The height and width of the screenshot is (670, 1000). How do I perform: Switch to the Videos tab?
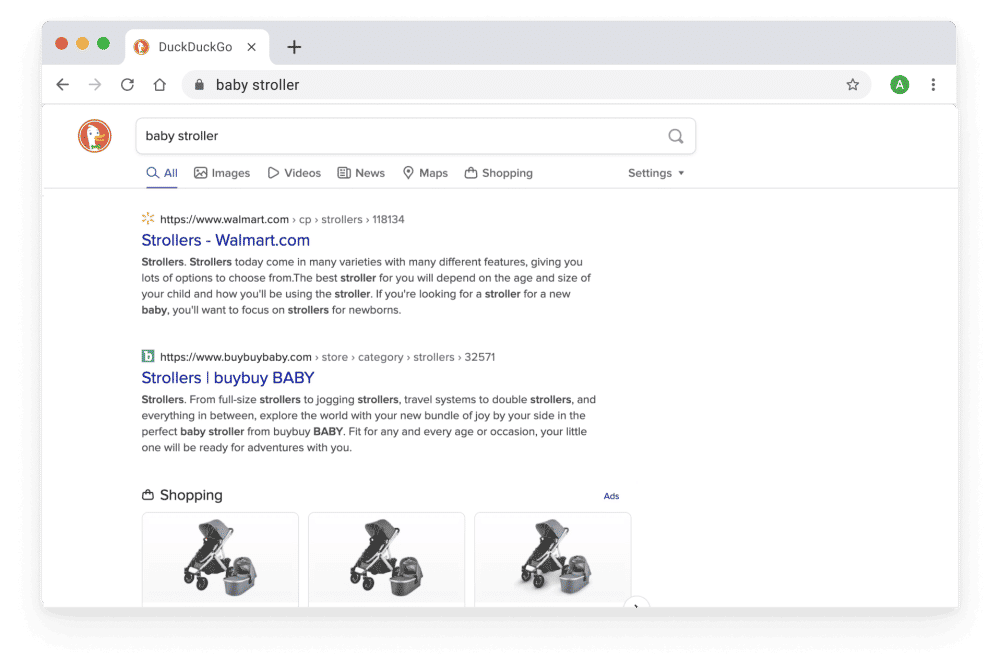click(x=294, y=173)
